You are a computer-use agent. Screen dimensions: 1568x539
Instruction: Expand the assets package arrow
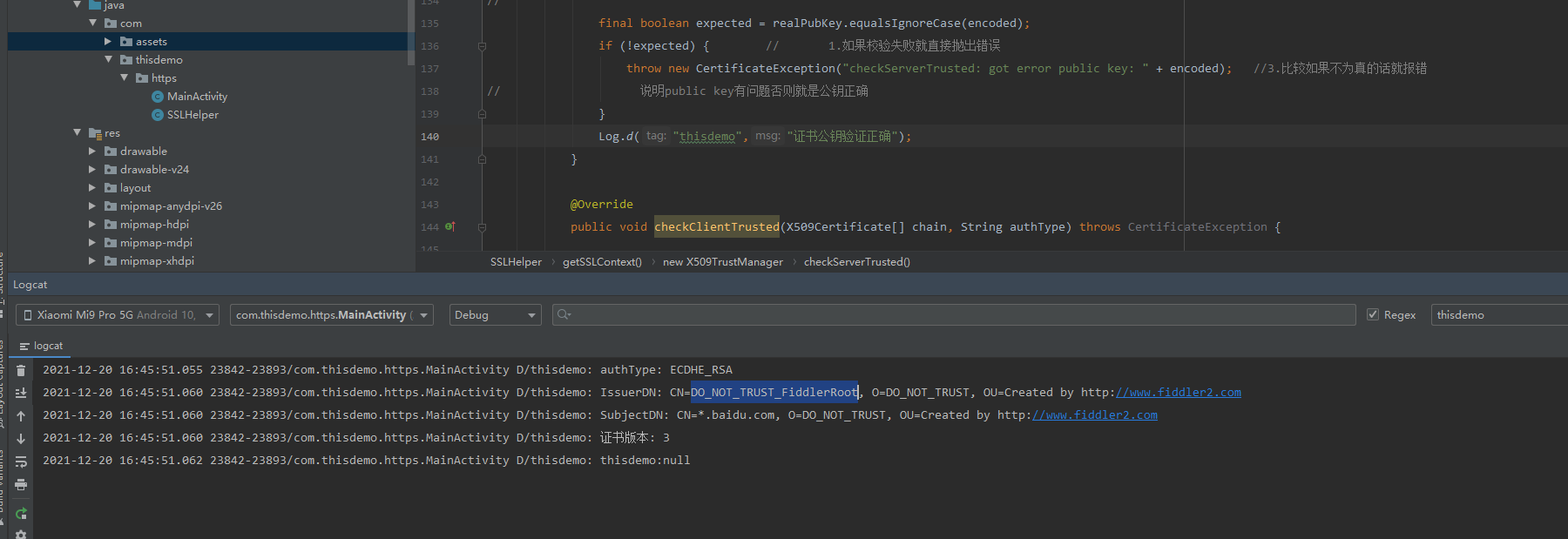(x=108, y=42)
